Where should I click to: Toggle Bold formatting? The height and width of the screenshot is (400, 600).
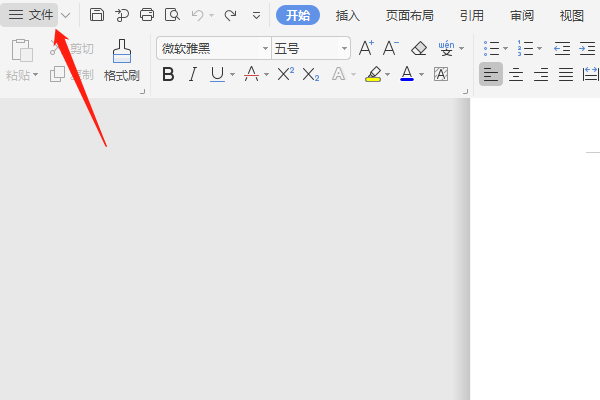[x=168, y=74]
